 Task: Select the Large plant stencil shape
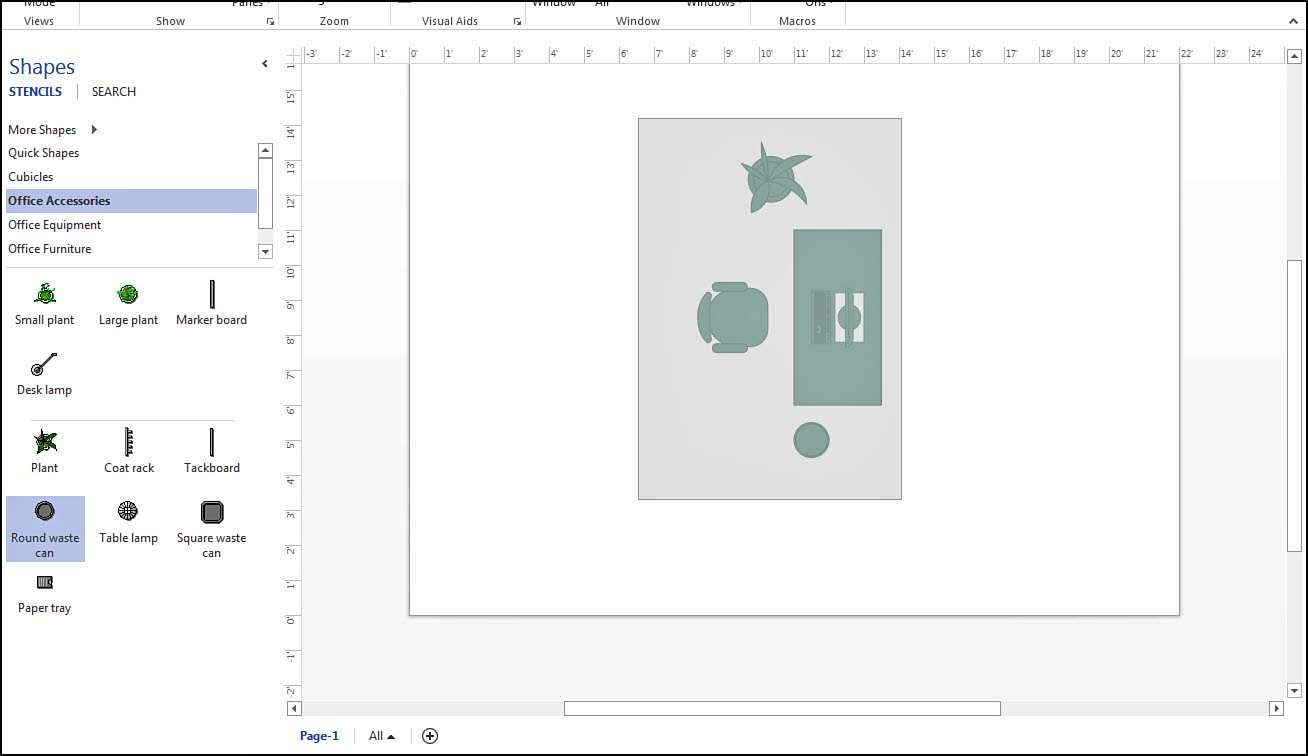coord(128,304)
